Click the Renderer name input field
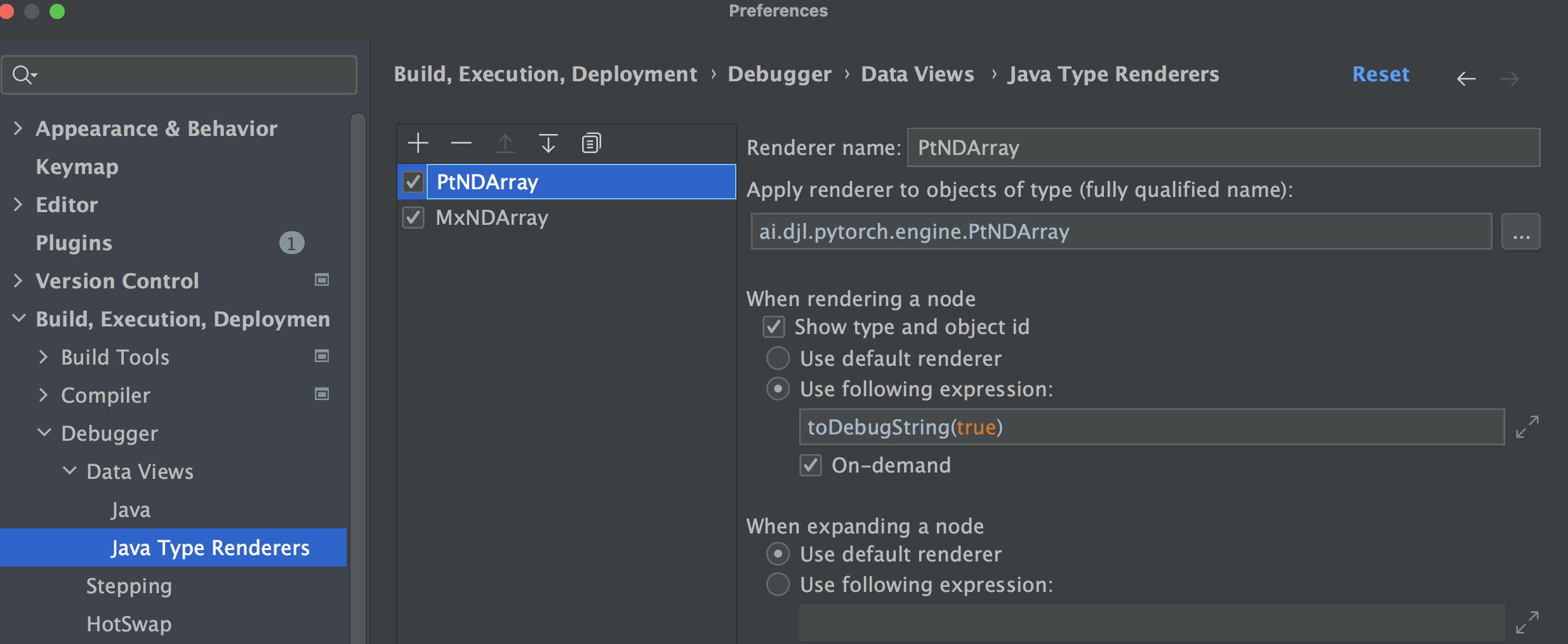Image resolution: width=1568 pixels, height=644 pixels. coord(1223,147)
